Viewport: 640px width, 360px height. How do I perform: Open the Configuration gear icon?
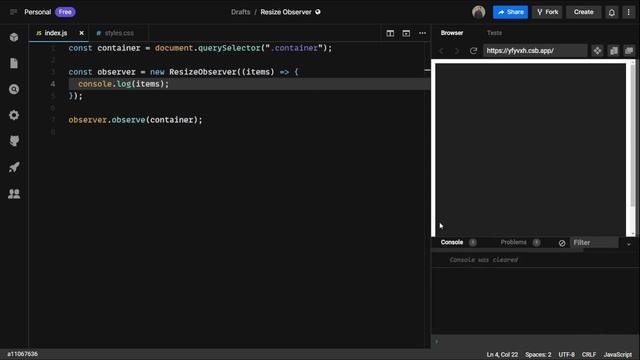pyautogui.click(x=14, y=115)
